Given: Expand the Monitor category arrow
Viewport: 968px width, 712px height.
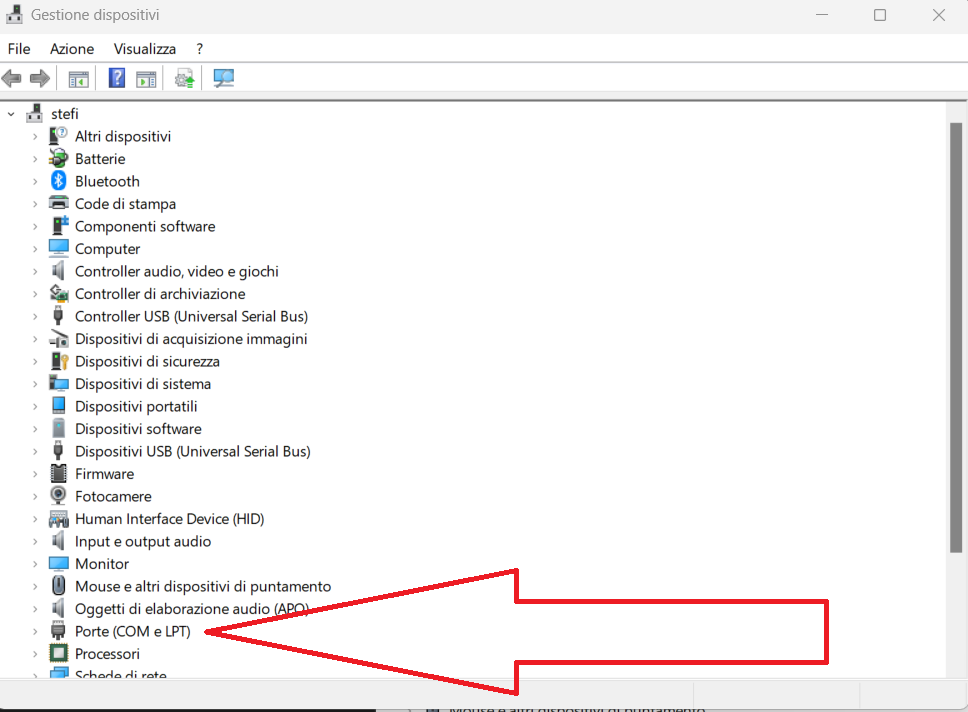Looking at the screenshot, I should (x=35, y=564).
